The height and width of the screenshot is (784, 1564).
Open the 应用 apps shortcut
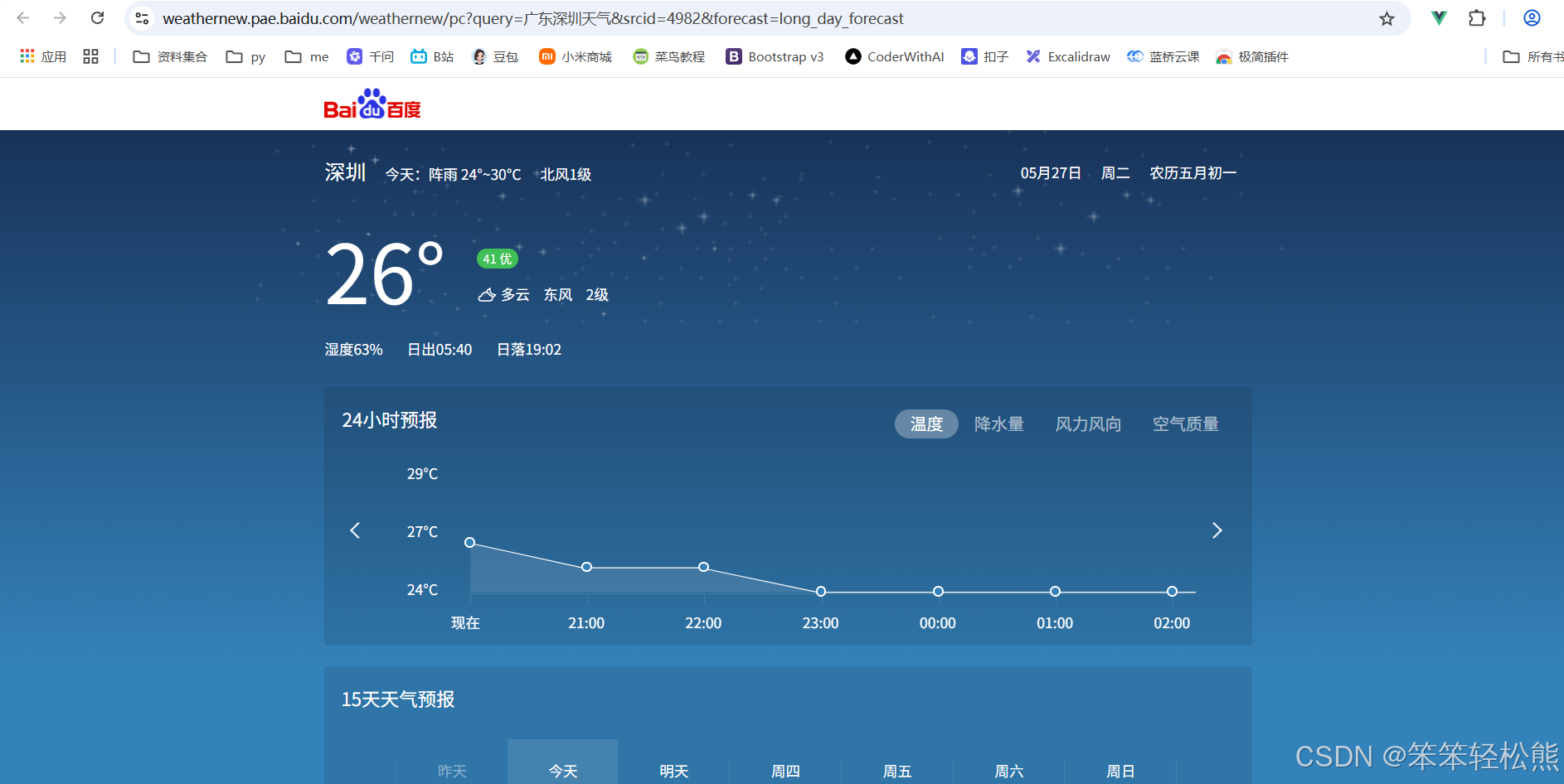click(x=43, y=56)
